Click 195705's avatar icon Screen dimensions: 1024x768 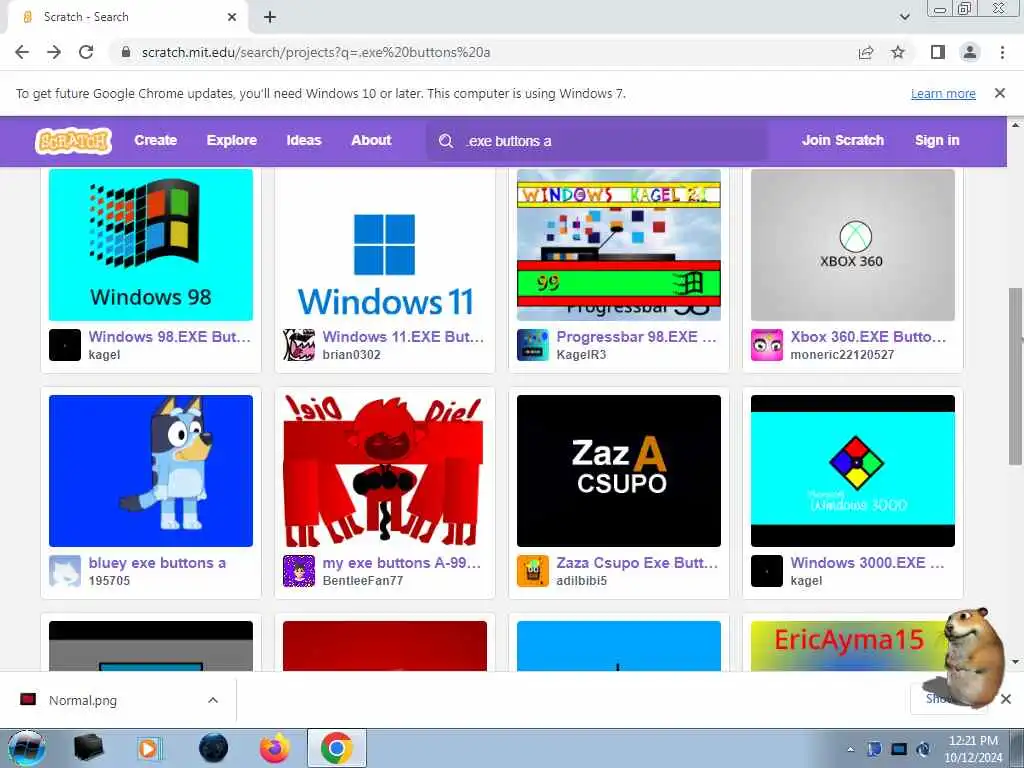pos(65,571)
